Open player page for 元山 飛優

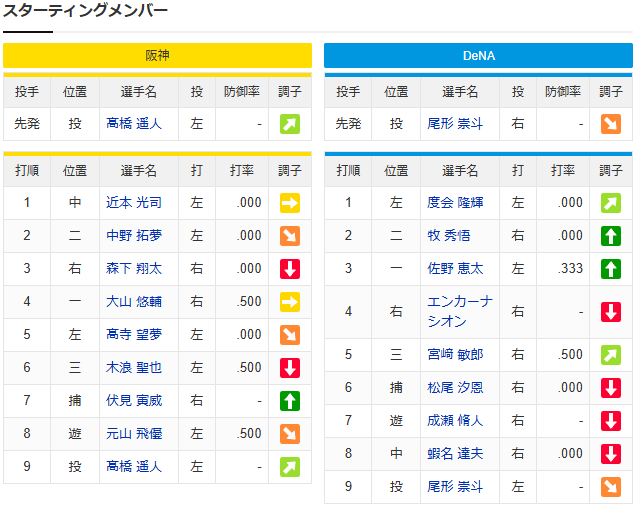134,433
